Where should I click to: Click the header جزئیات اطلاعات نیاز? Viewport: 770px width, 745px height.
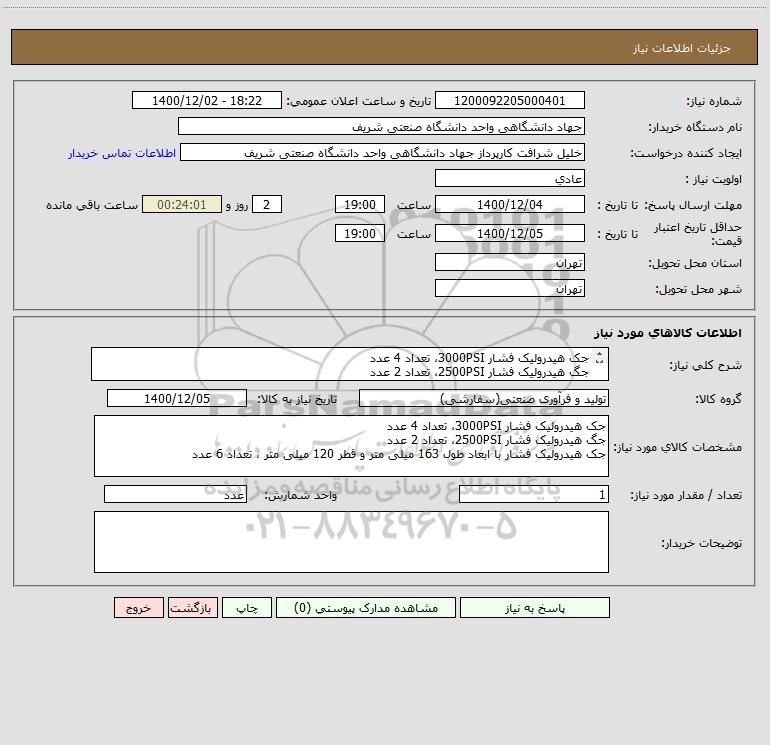[x=682, y=48]
